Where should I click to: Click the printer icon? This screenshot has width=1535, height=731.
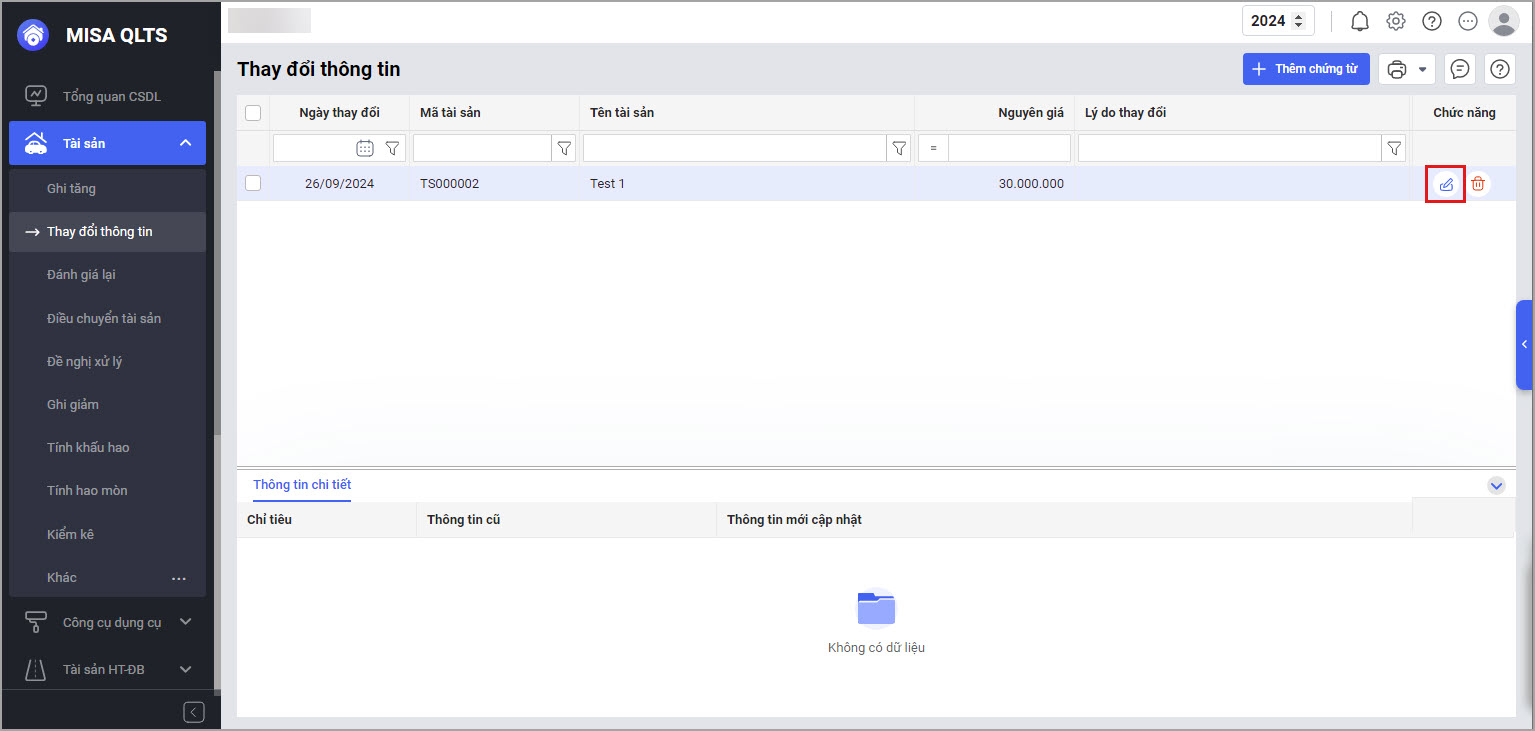pos(1397,69)
